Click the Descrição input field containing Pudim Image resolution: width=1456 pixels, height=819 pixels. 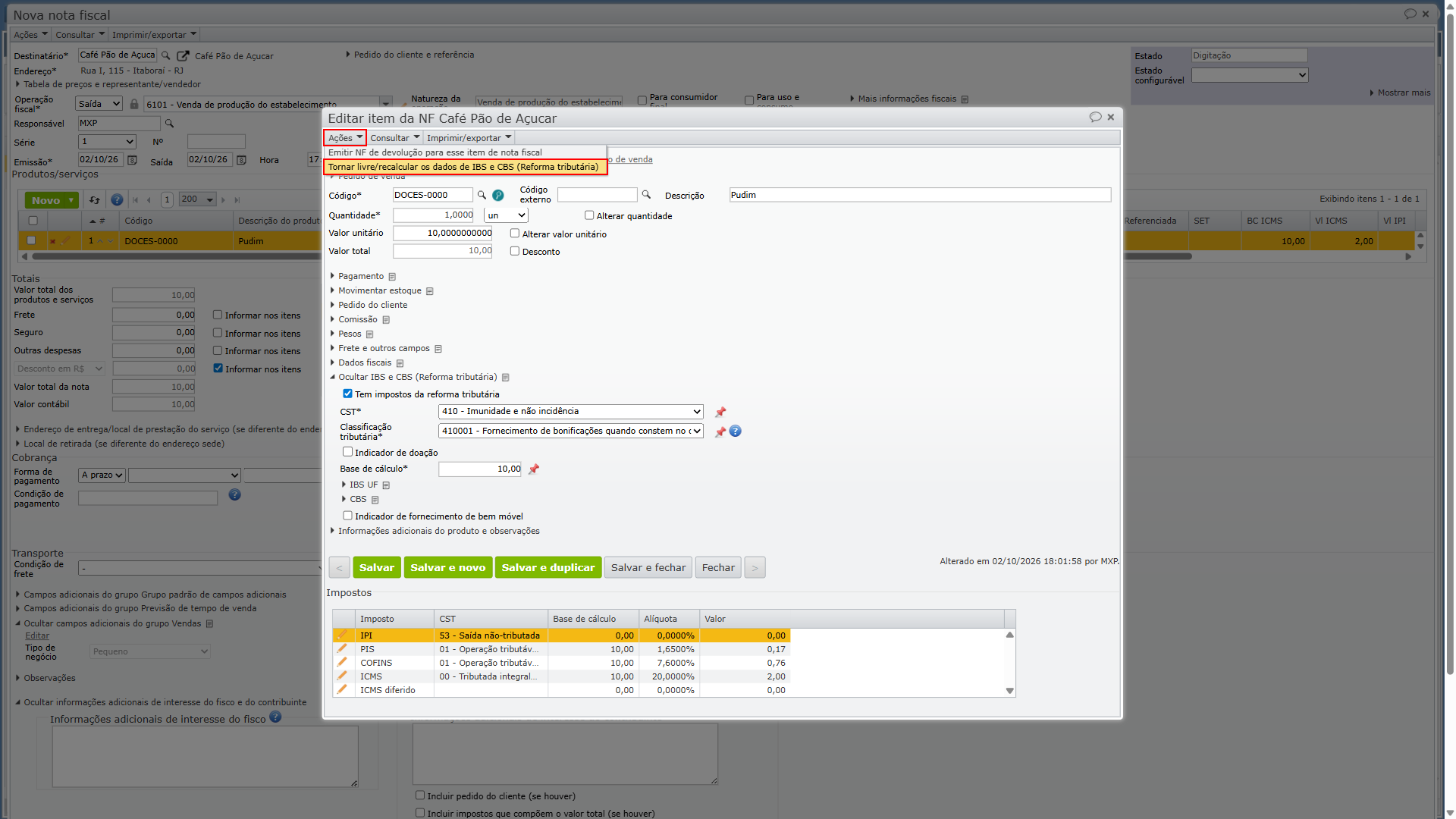(920, 195)
